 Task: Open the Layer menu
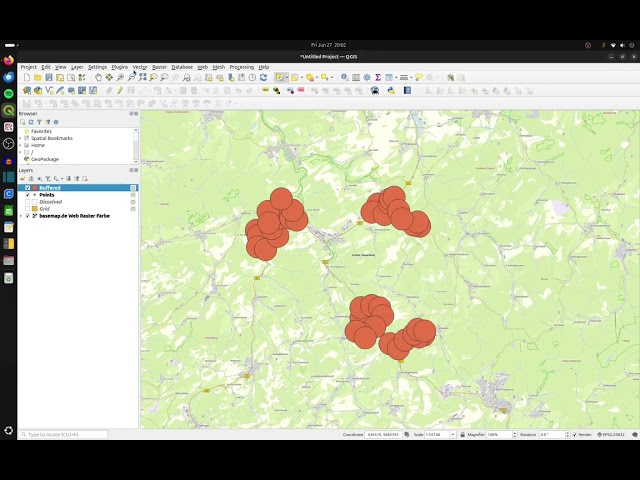(x=77, y=67)
